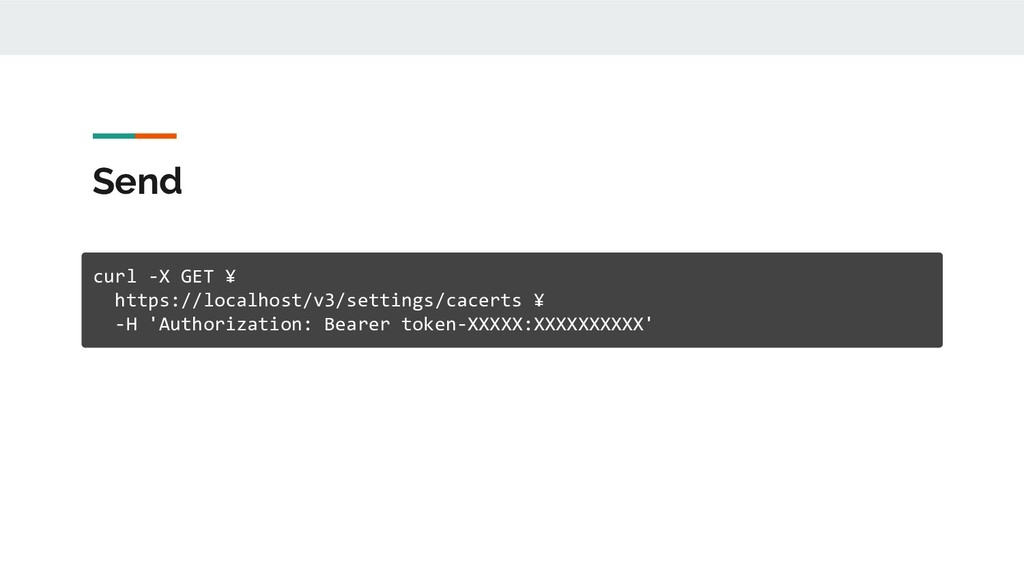Click the yen symbol after the cacerts URL
The height and width of the screenshot is (576, 1024).
(539, 300)
